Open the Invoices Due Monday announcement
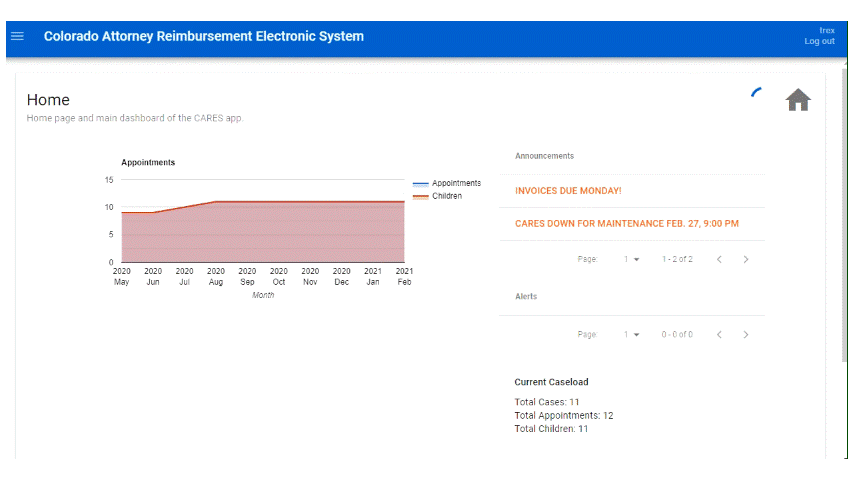 [568, 191]
